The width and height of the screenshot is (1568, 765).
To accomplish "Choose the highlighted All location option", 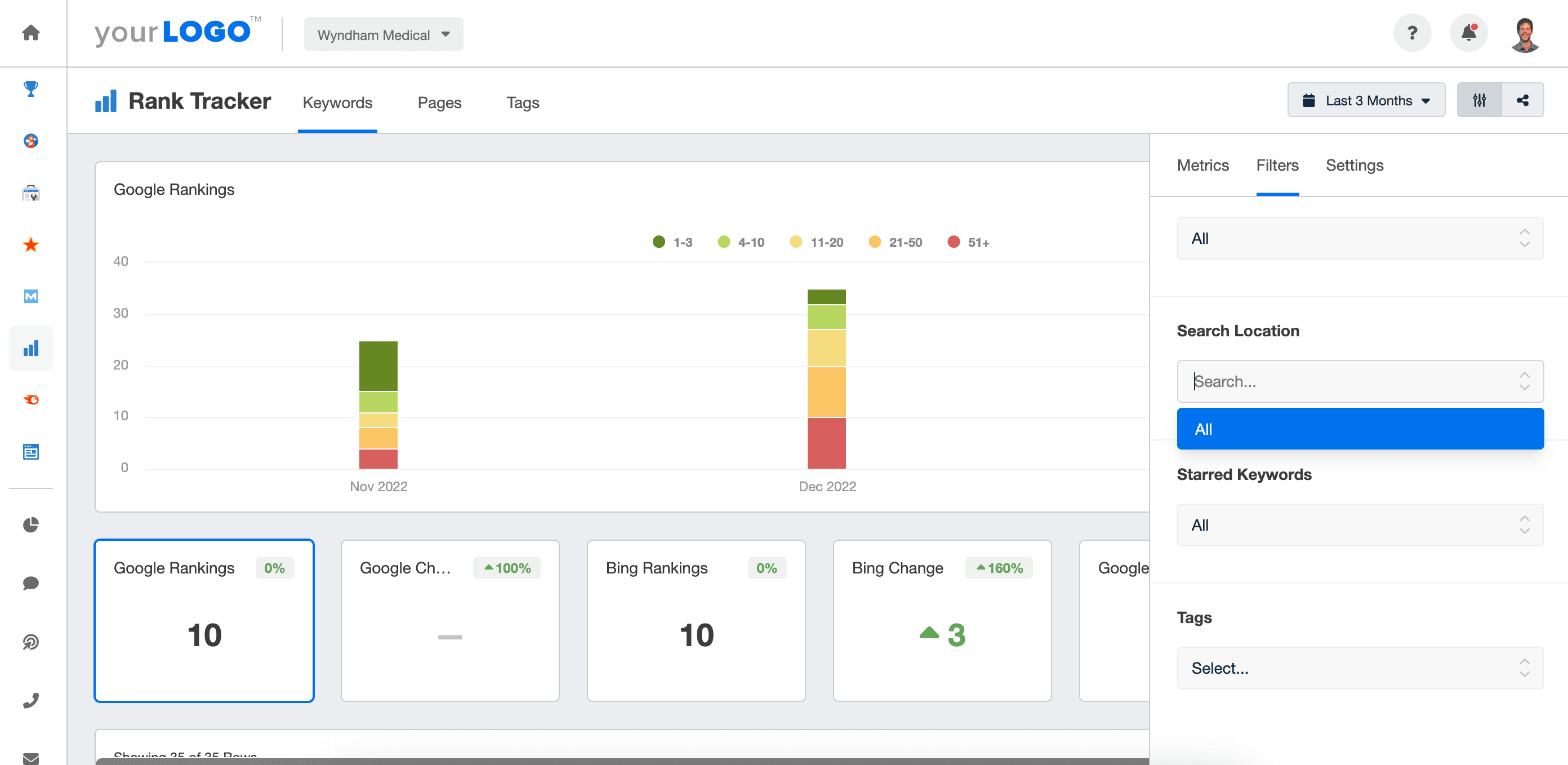I will (x=1359, y=429).
